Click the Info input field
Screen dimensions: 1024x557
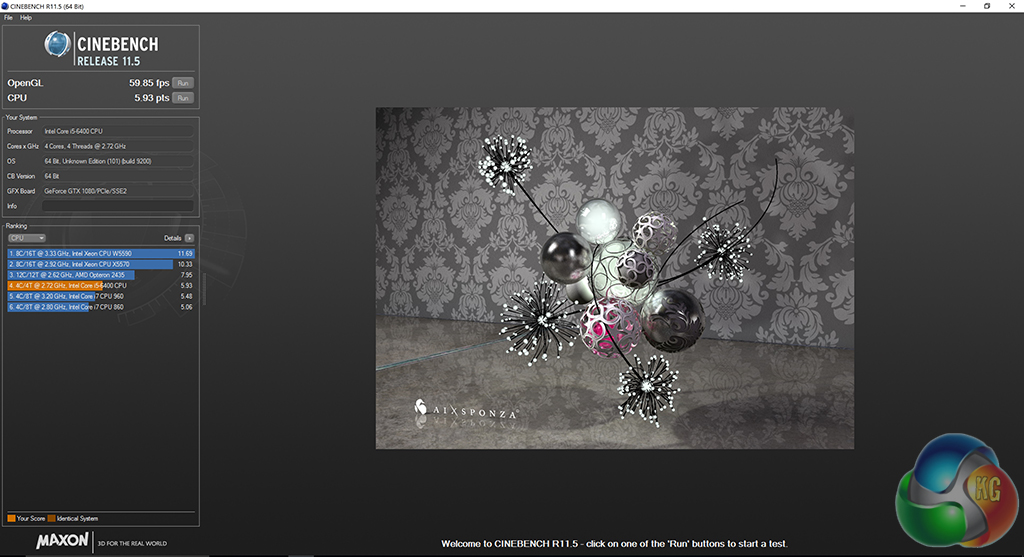[x=118, y=206]
